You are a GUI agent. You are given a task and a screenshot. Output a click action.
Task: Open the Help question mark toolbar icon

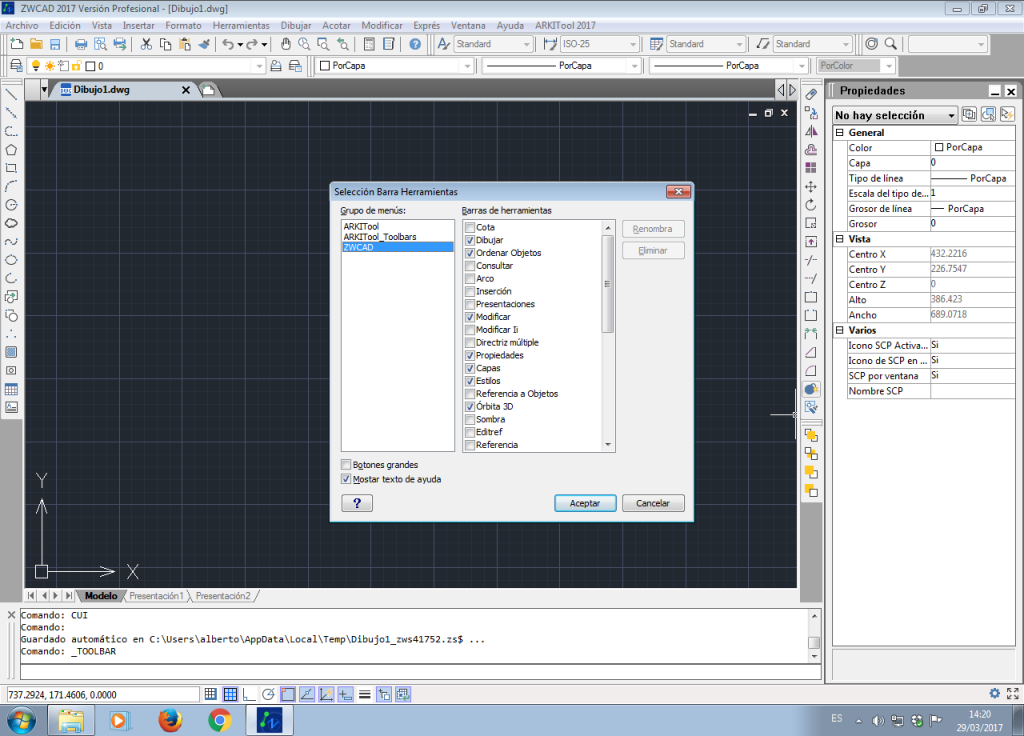tap(415, 44)
